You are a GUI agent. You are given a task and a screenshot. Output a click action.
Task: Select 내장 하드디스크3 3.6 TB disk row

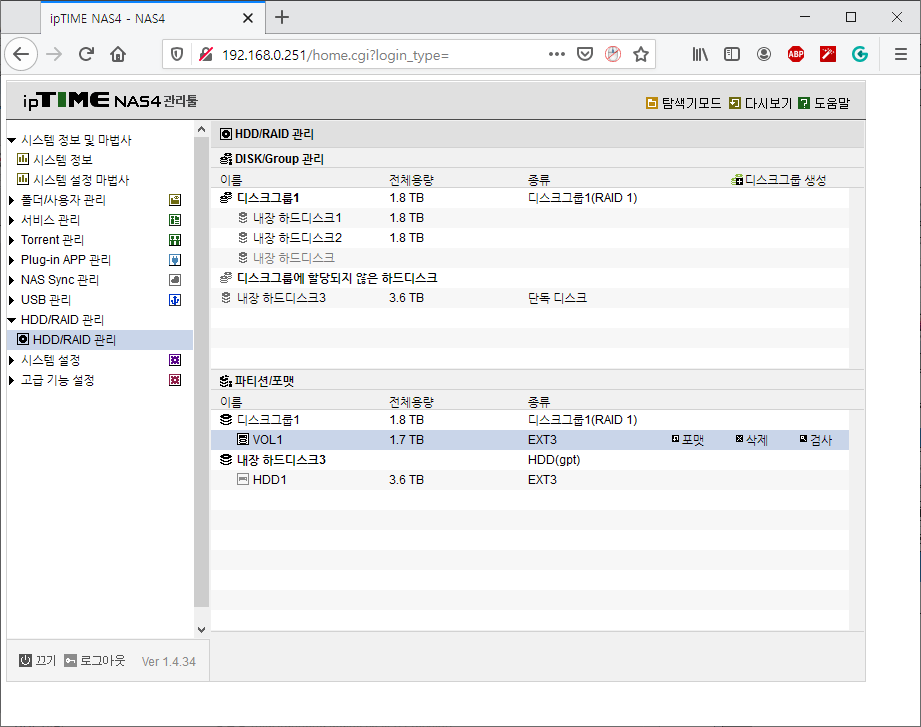pyautogui.click(x=530, y=298)
